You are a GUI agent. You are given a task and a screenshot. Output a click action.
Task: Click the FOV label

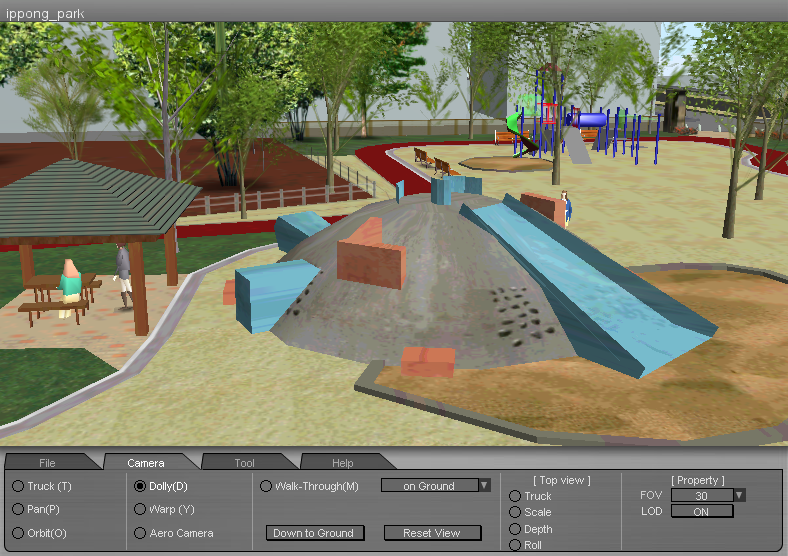point(651,495)
